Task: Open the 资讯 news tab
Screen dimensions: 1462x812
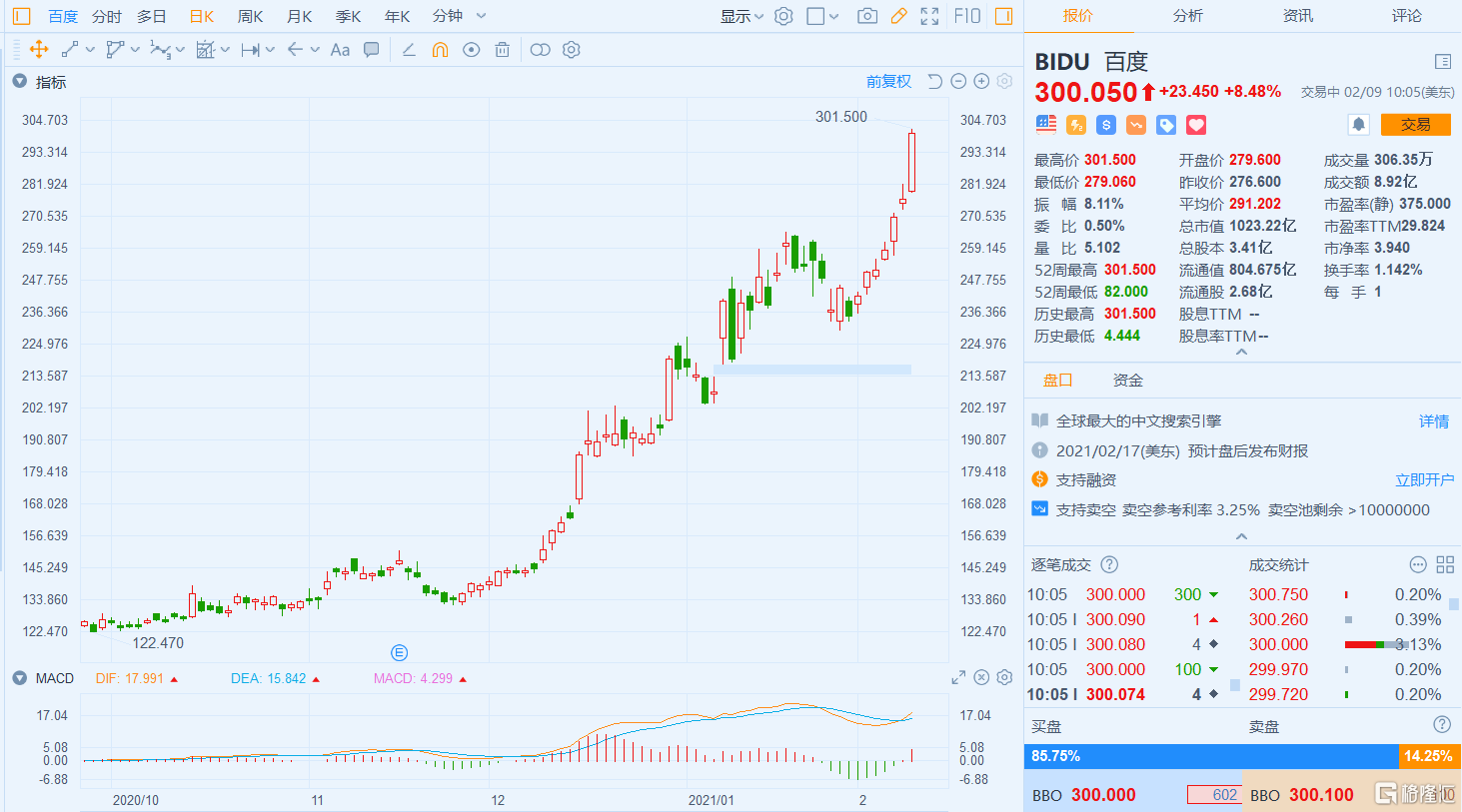Action: [1298, 15]
